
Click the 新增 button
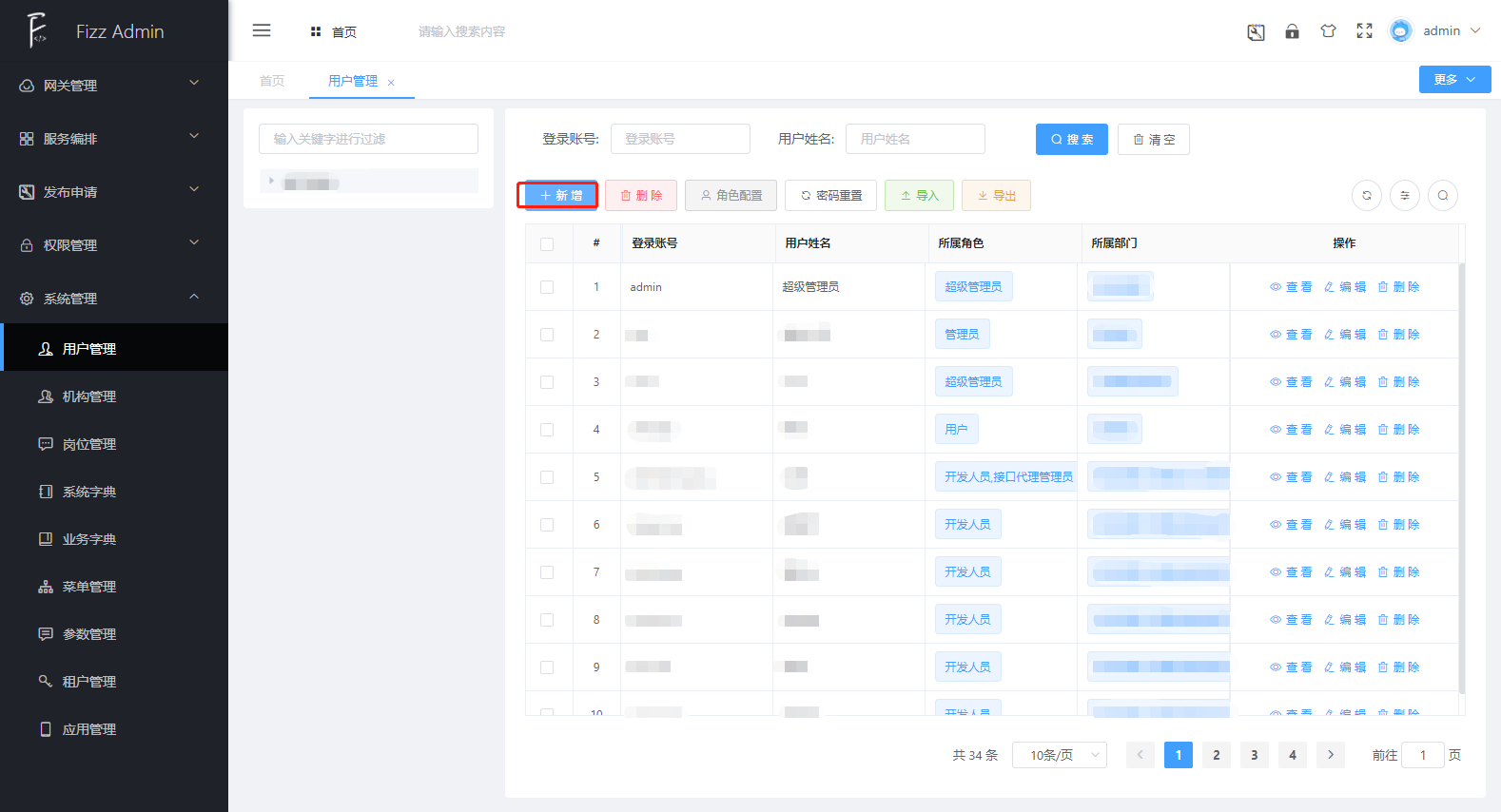point(561,195)
